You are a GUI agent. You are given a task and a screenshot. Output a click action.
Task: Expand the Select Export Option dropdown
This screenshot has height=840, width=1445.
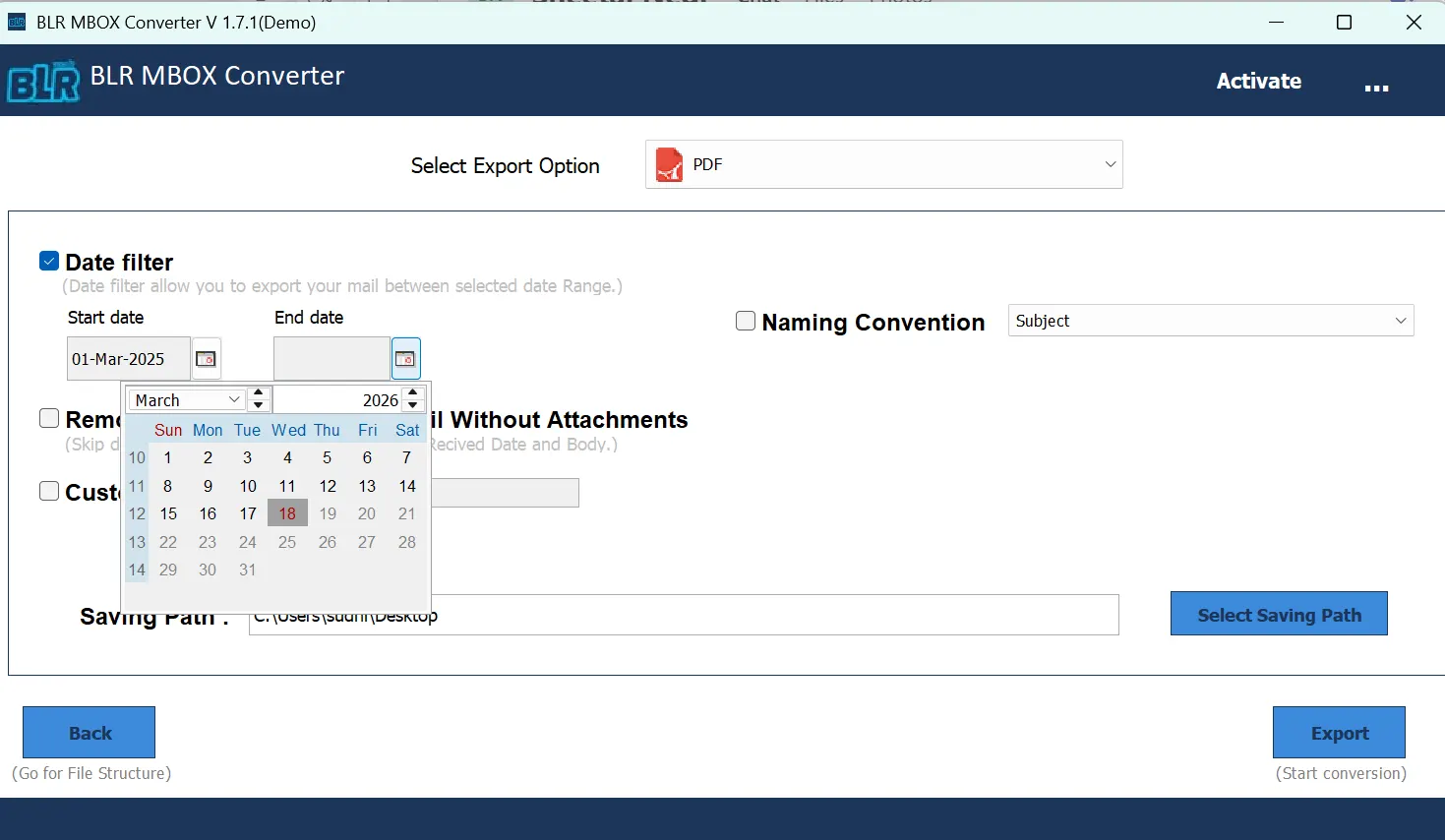[x=1110, y=164]
